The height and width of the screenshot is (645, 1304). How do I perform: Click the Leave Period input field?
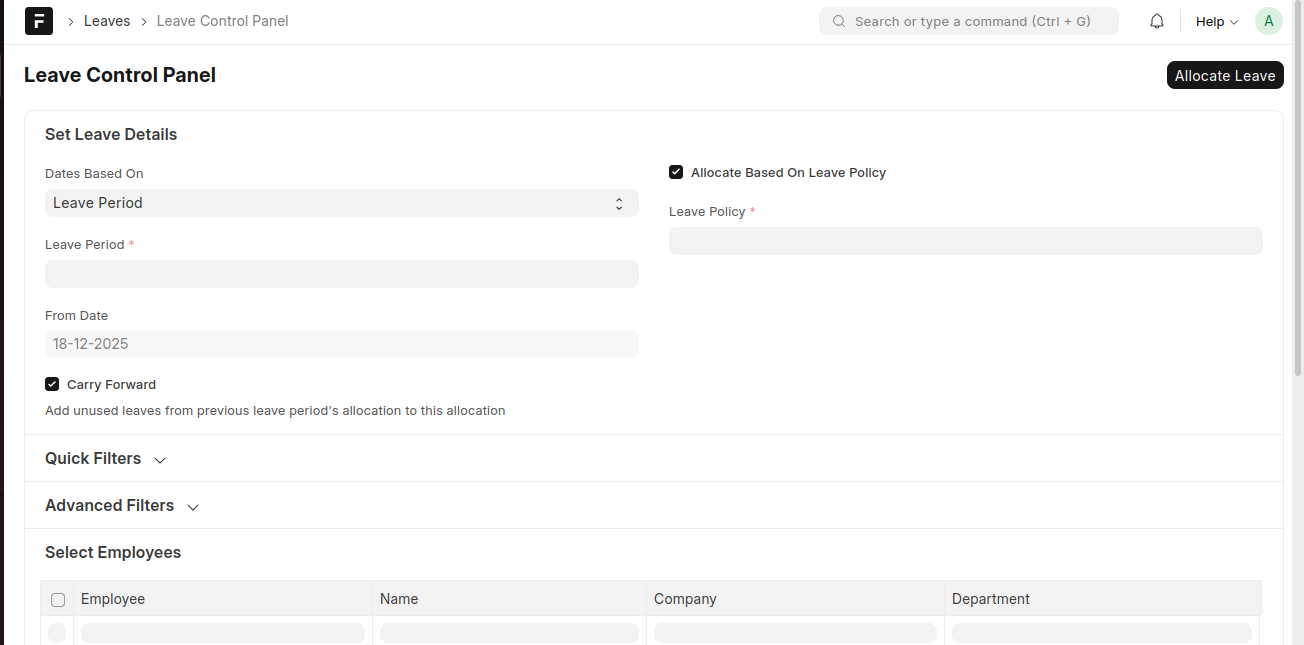click(x=341, y=274)
